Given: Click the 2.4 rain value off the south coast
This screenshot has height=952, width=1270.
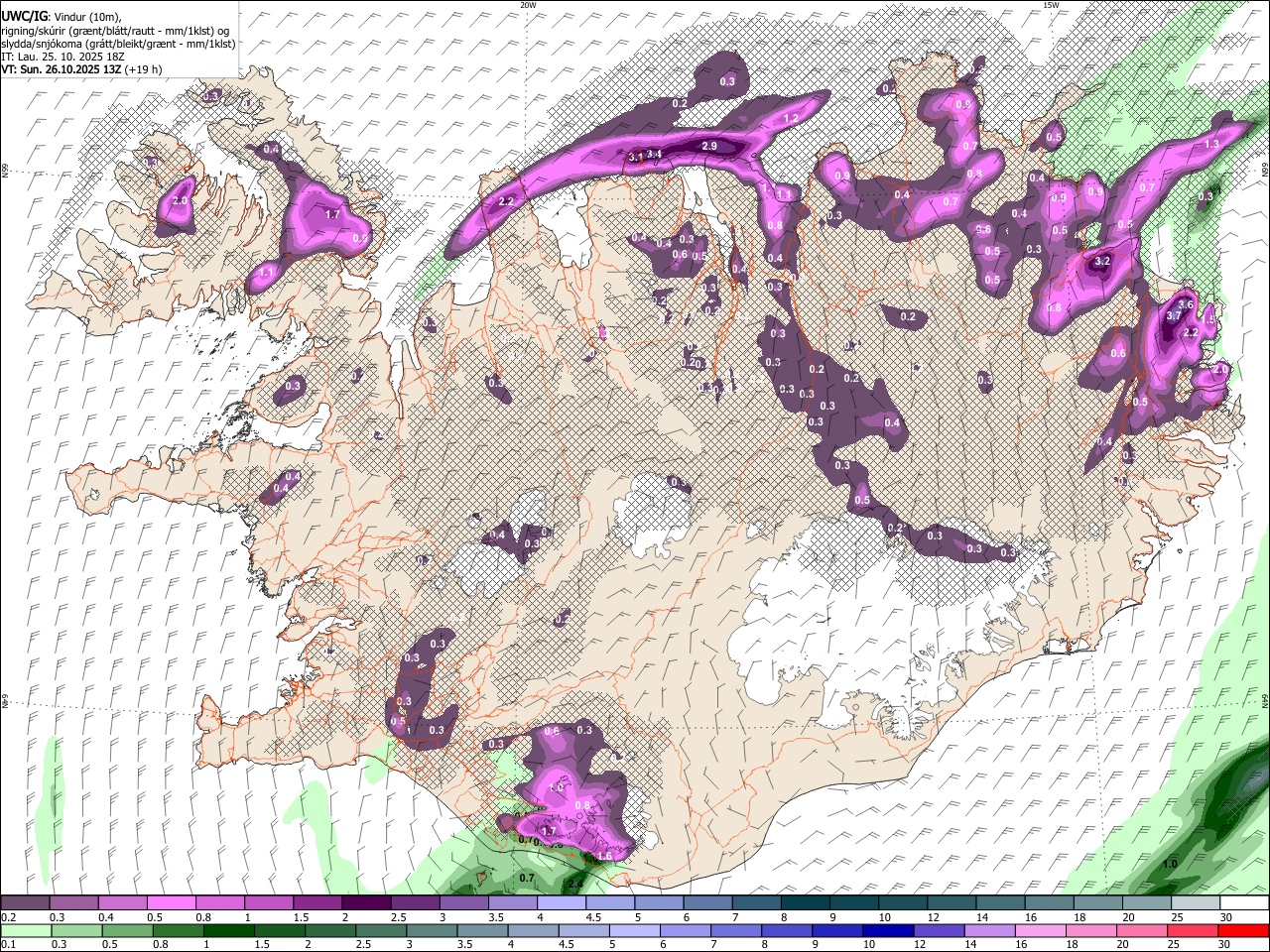Looking at the screenshot, I should click(x=574, y=883).
